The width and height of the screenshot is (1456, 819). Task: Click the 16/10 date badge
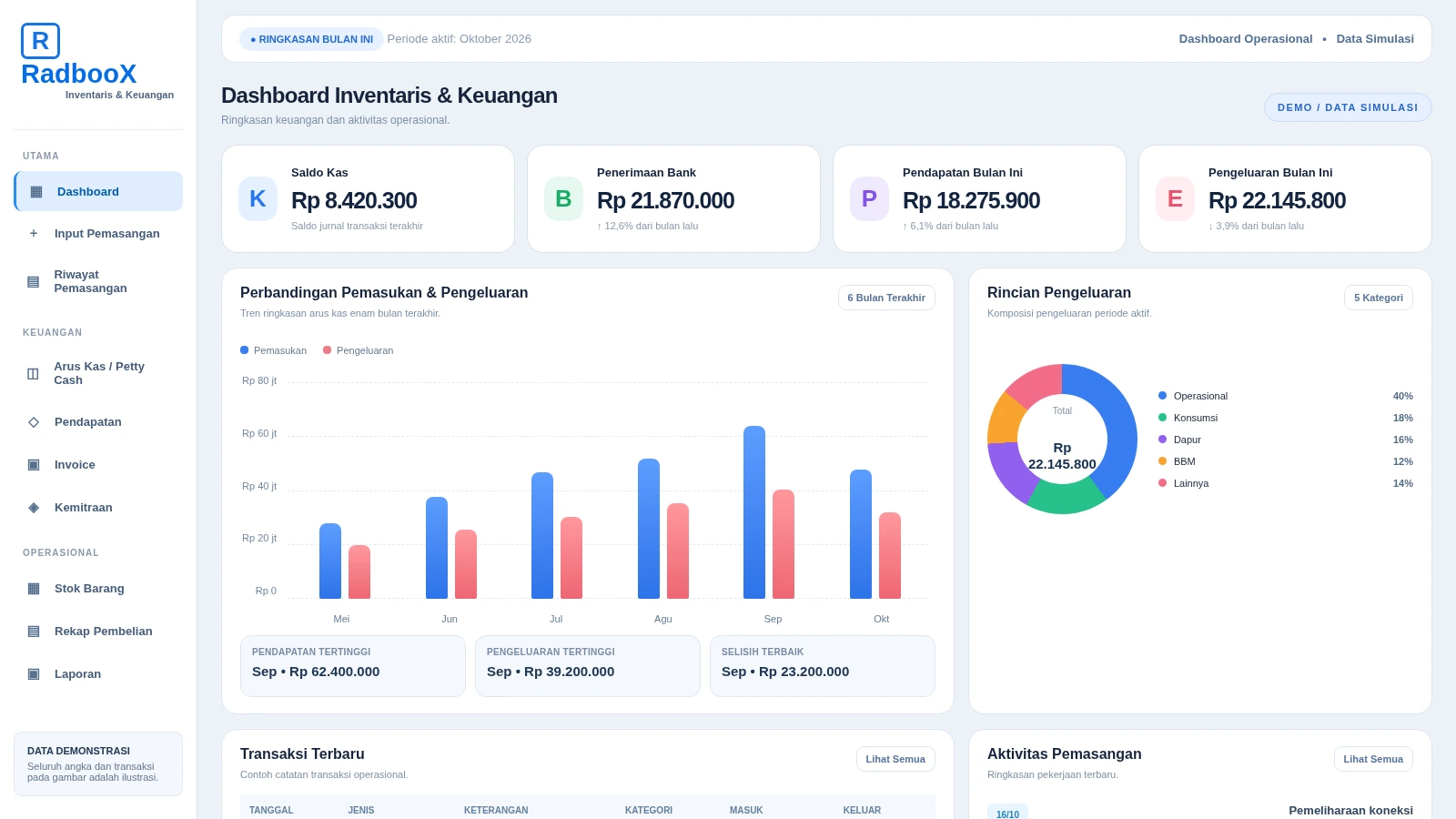point(1007,813)
